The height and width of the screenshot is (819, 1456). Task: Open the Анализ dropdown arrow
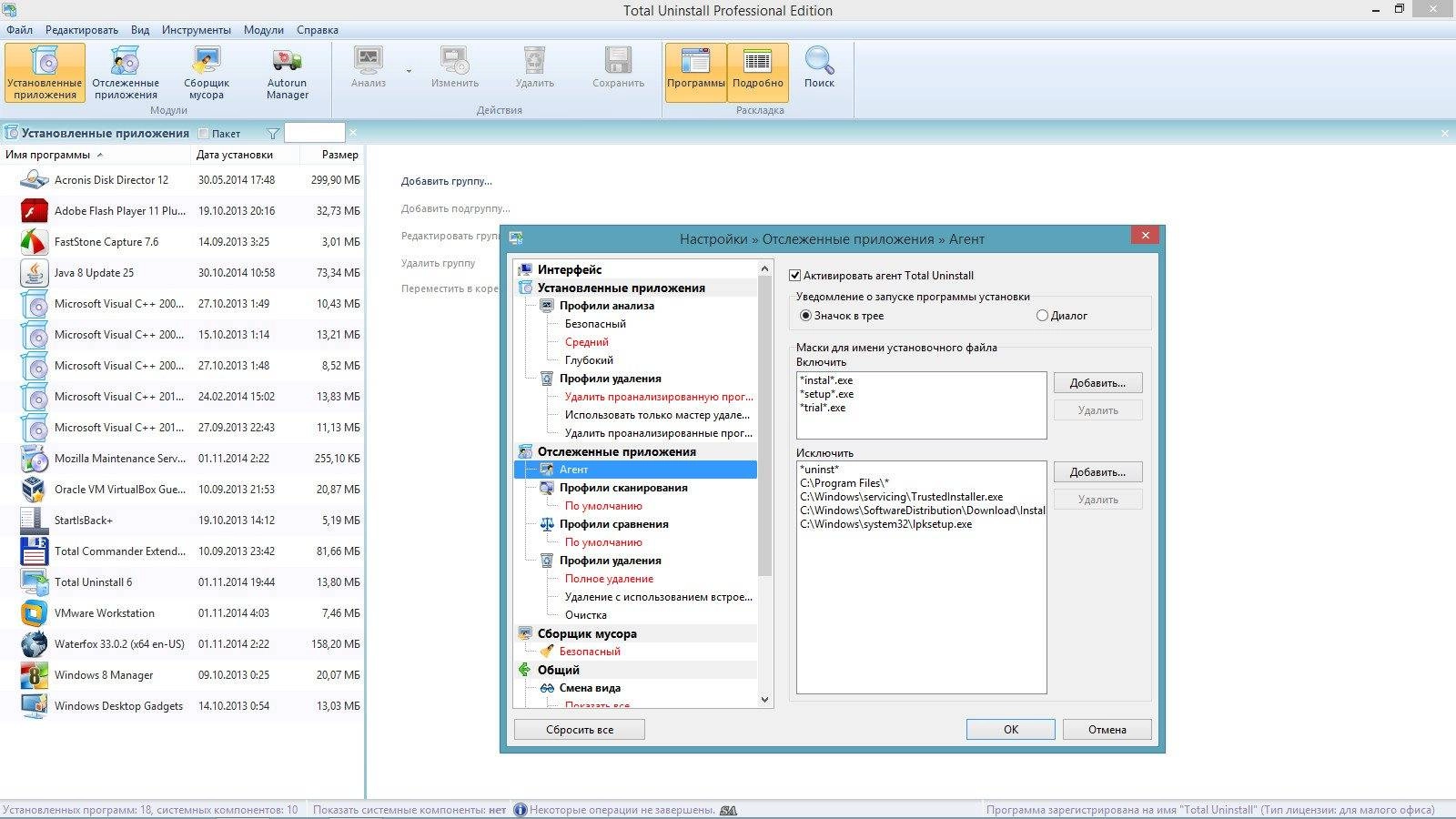click(x=409, y=71)
